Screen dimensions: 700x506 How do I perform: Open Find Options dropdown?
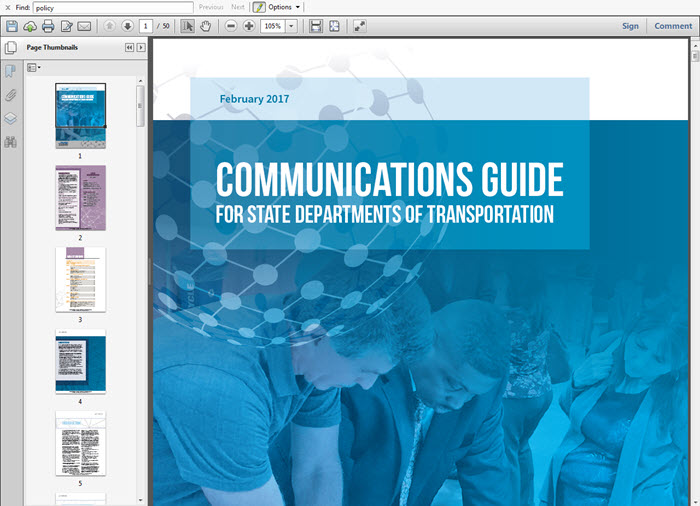[284, 7]
